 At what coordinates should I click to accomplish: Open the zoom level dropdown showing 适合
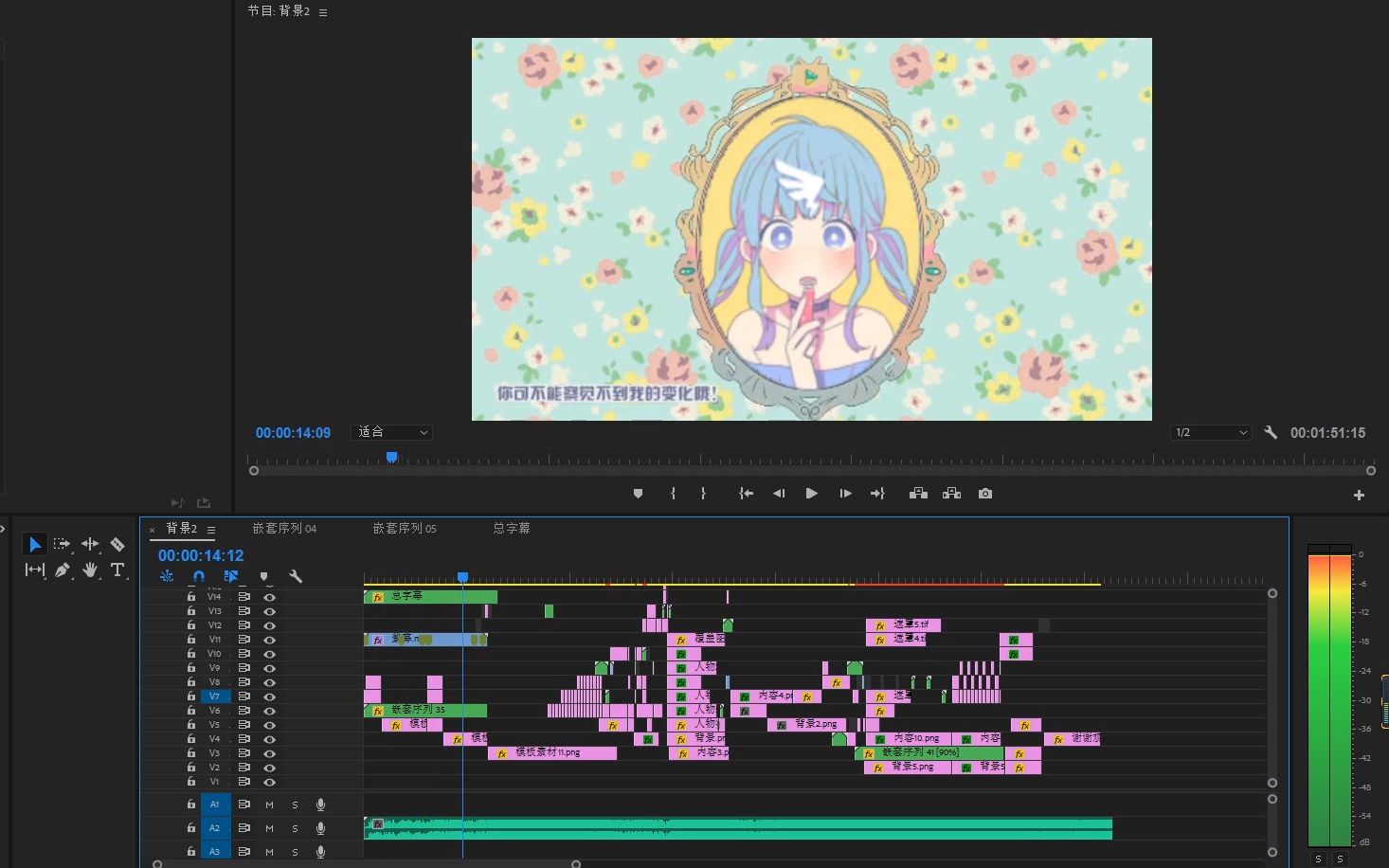click(x=392, y=432)
